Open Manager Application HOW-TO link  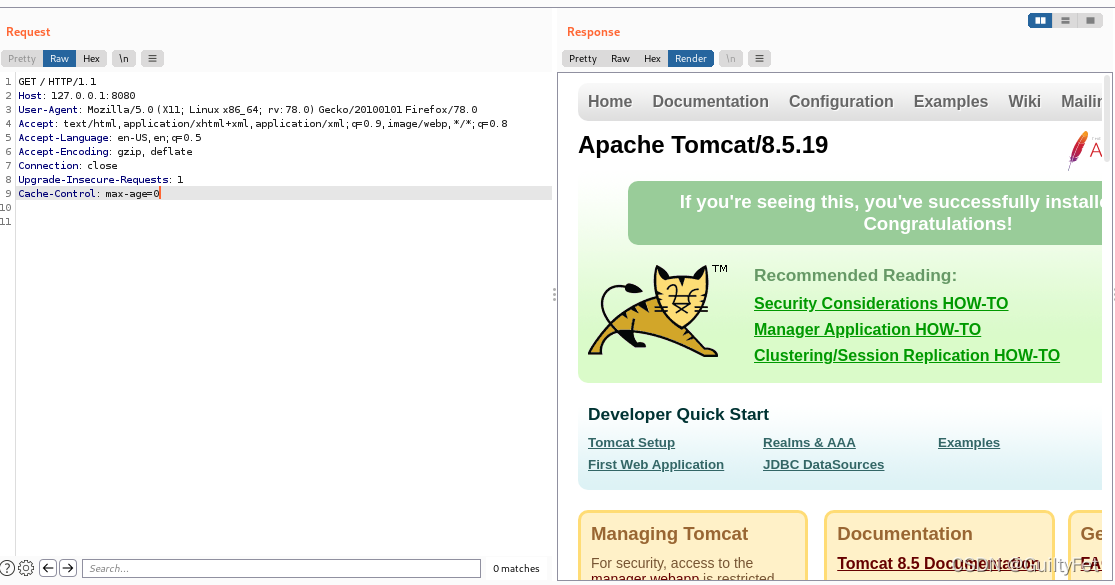tap(868, 330)
